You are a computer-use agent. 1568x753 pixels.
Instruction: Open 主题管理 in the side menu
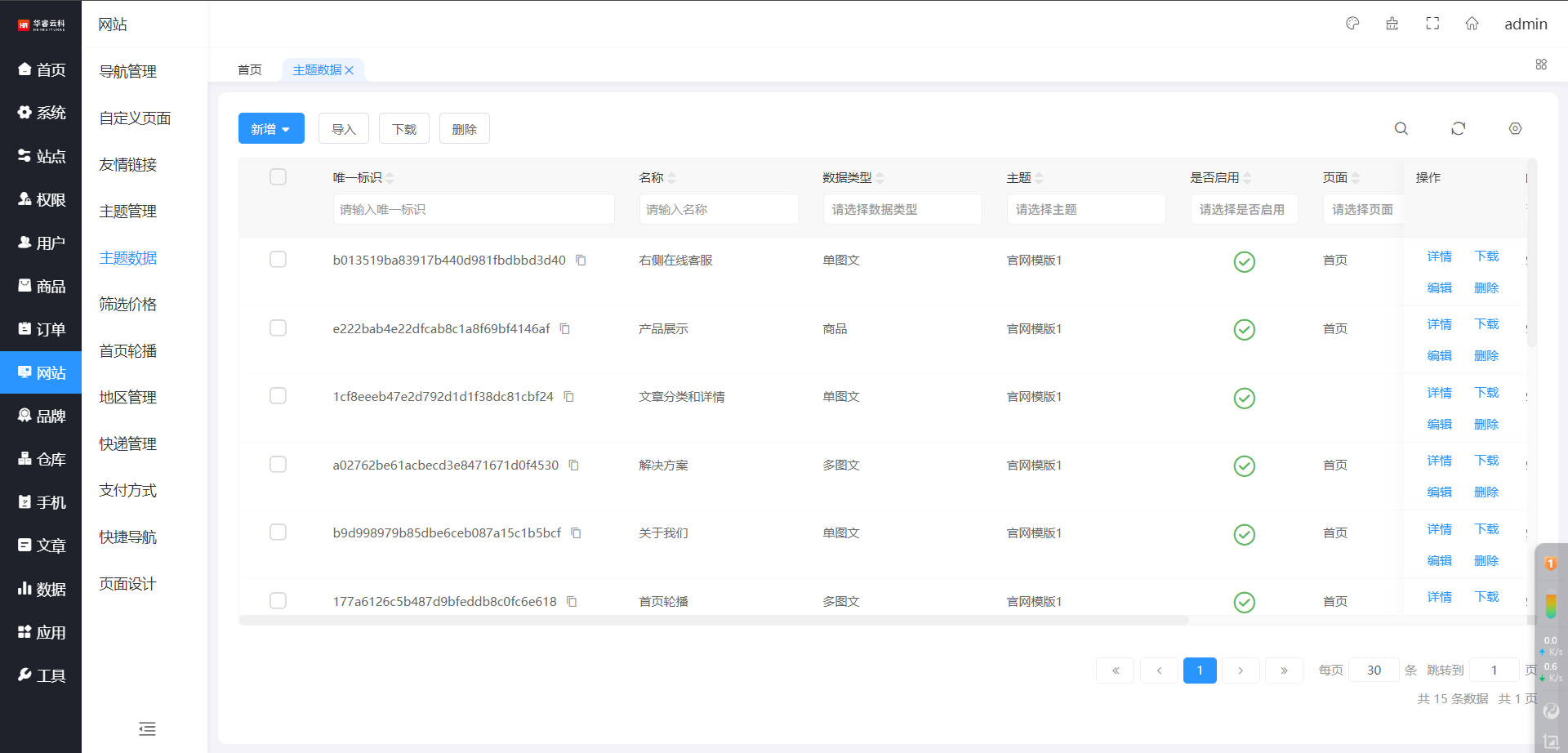(x=128, y=212)
